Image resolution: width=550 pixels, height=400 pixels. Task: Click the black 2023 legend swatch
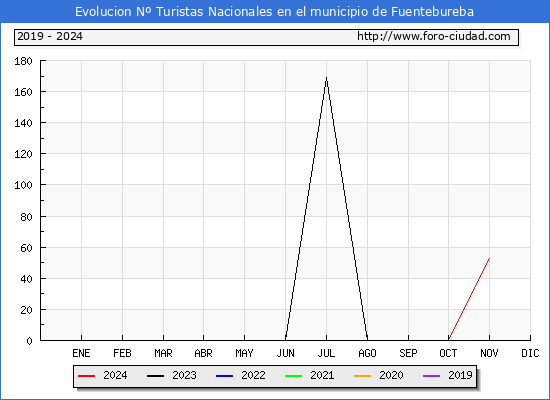click(155, 376)
